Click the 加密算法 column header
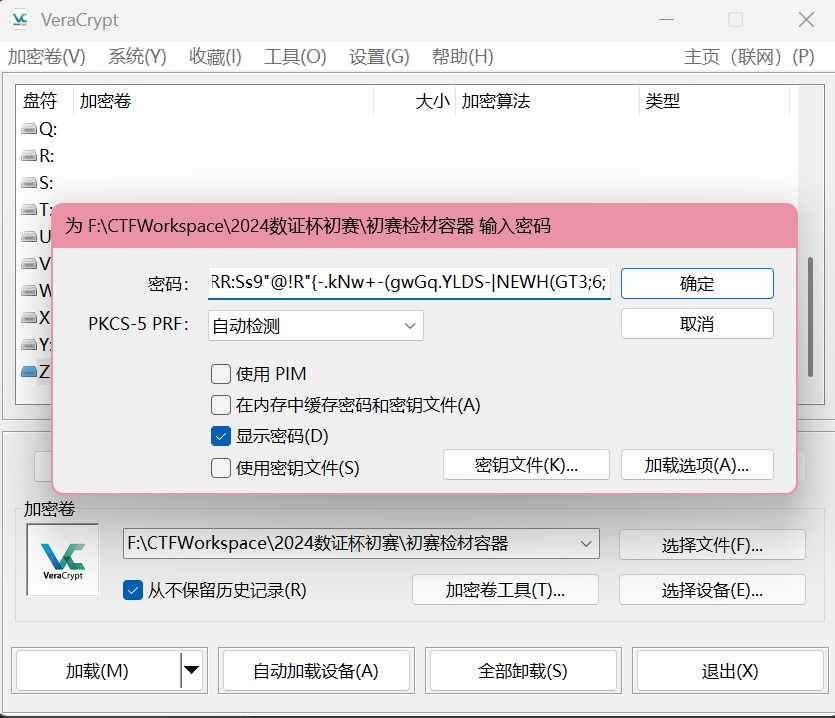 547,101
